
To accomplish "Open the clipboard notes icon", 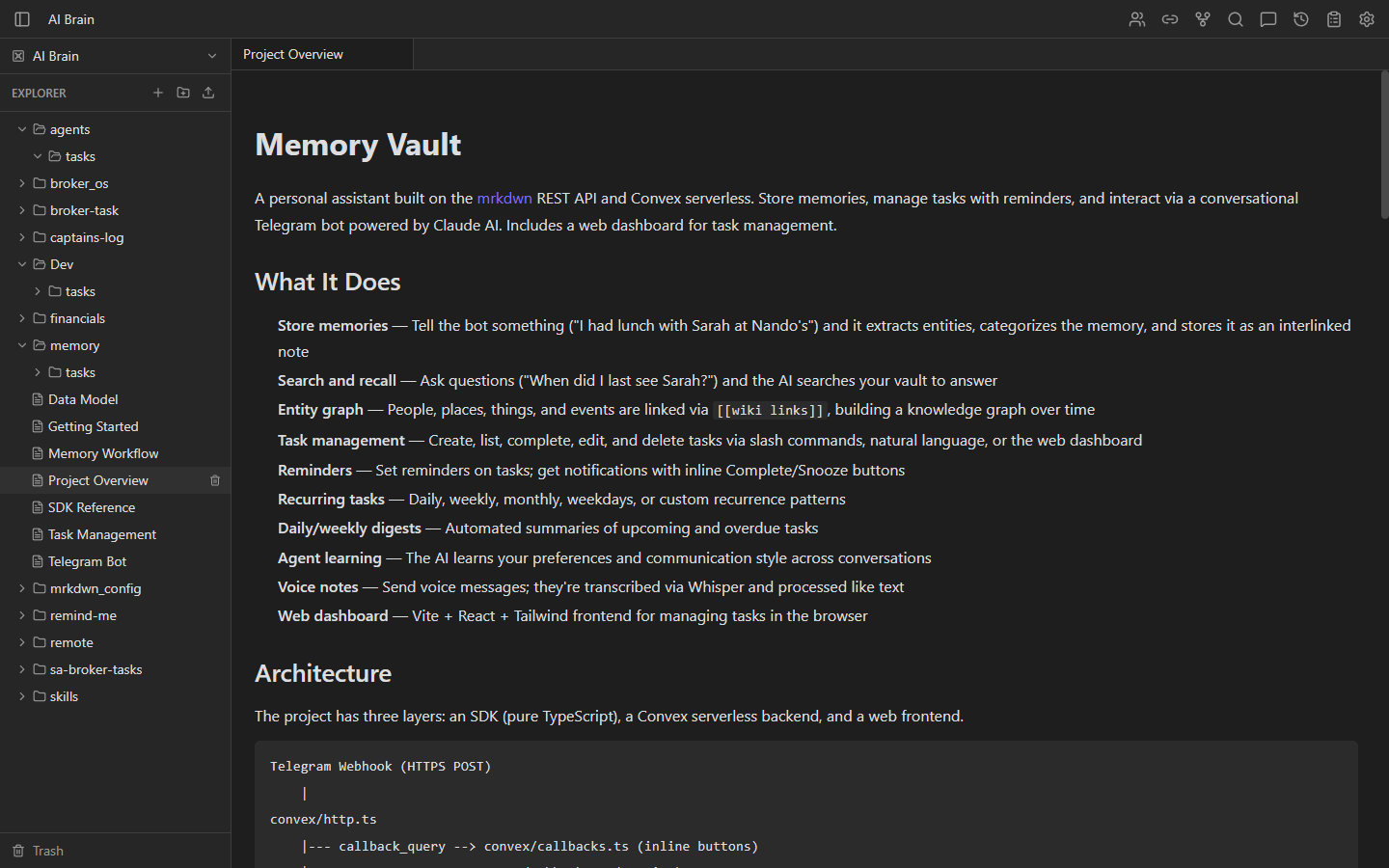I will [x=1333, y=18].
